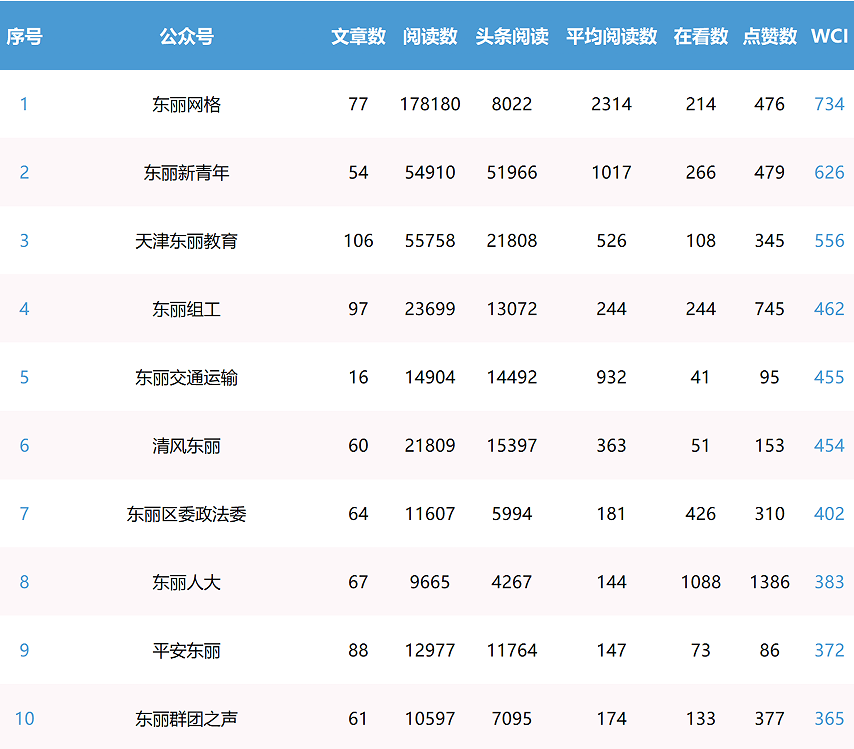Screen dimensions: 854x749
Task: Click rank number 7 of 东丽区委政法委
Action: (x=24, y=514)
